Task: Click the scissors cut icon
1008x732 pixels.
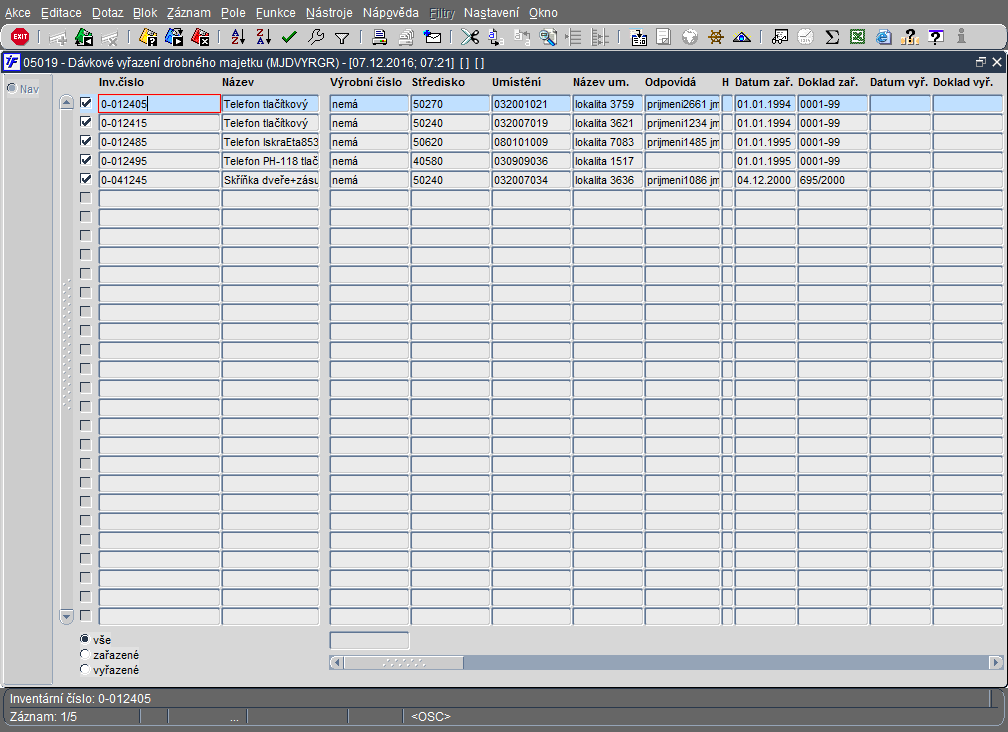Action: (470, 37)
